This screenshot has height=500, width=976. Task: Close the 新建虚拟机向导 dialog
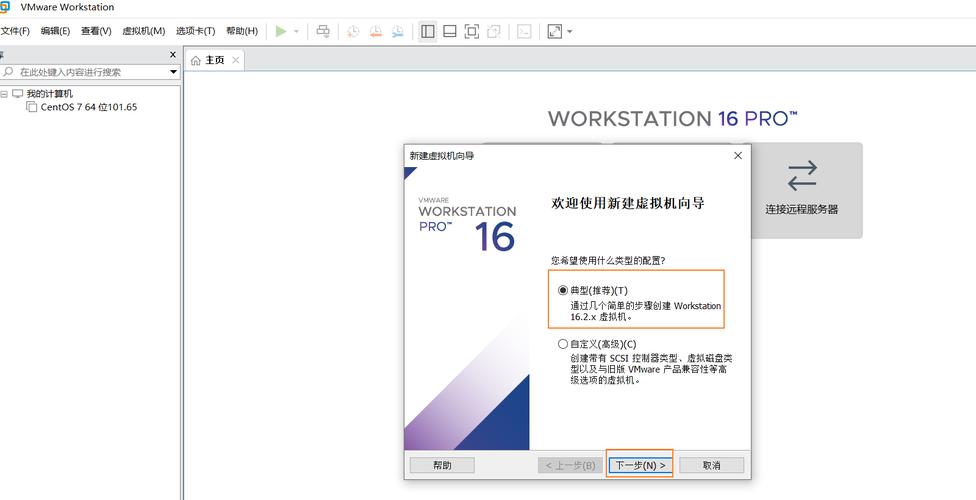(738, 156)
